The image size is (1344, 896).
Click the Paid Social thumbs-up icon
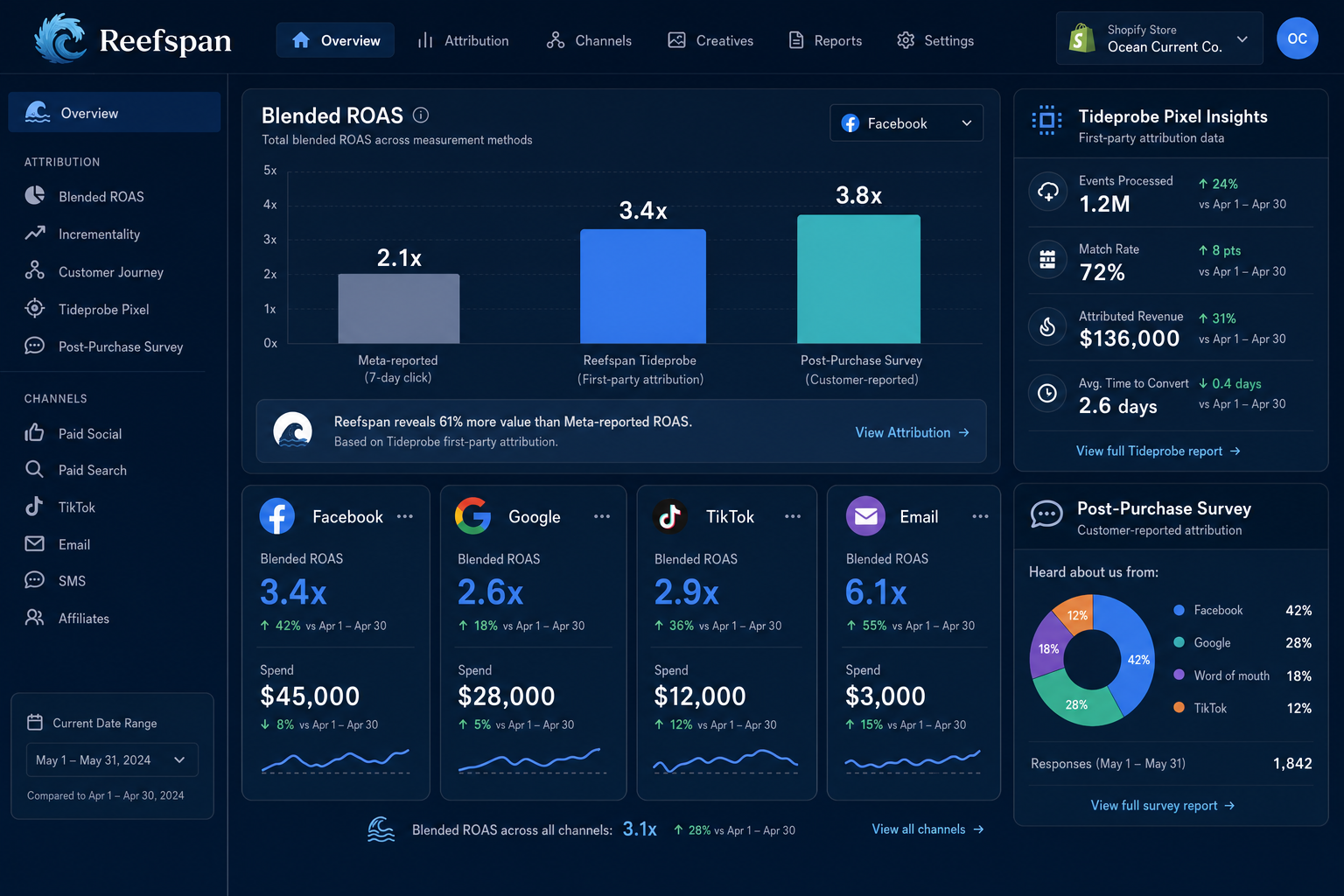click(x=34, y=432)
